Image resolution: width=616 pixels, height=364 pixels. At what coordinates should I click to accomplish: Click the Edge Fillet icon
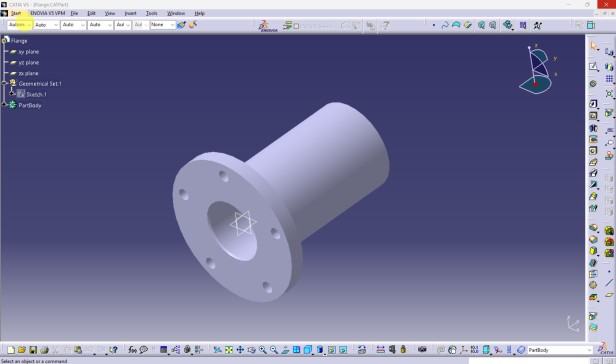point(593,228)
